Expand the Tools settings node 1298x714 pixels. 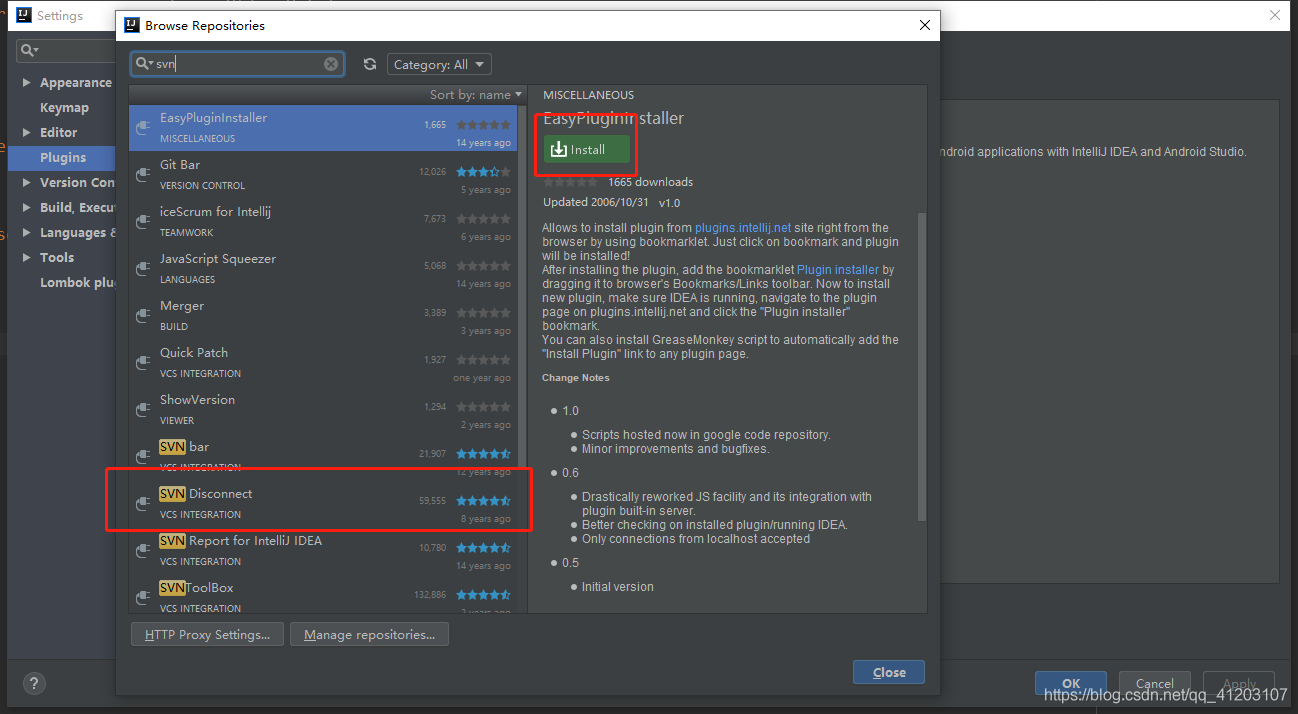coord(26,257)
